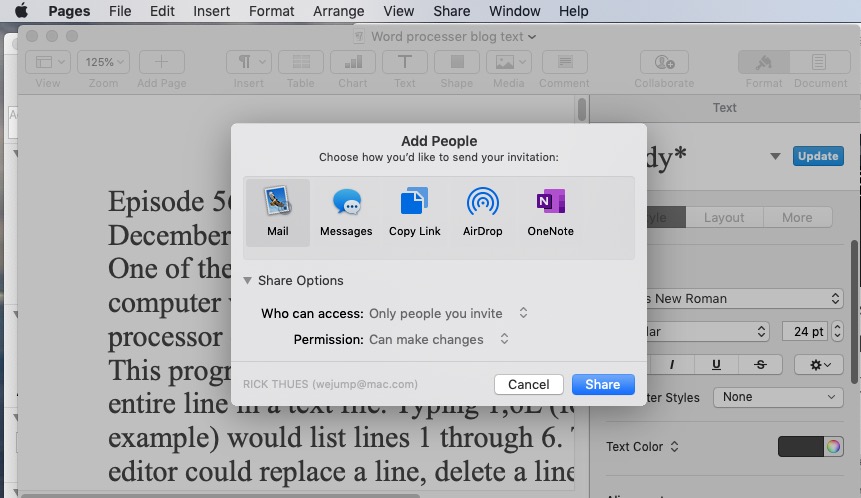Open the Insert menu in menu bar
The height and width of the screenshot is (498, 861).
point(211,11)
